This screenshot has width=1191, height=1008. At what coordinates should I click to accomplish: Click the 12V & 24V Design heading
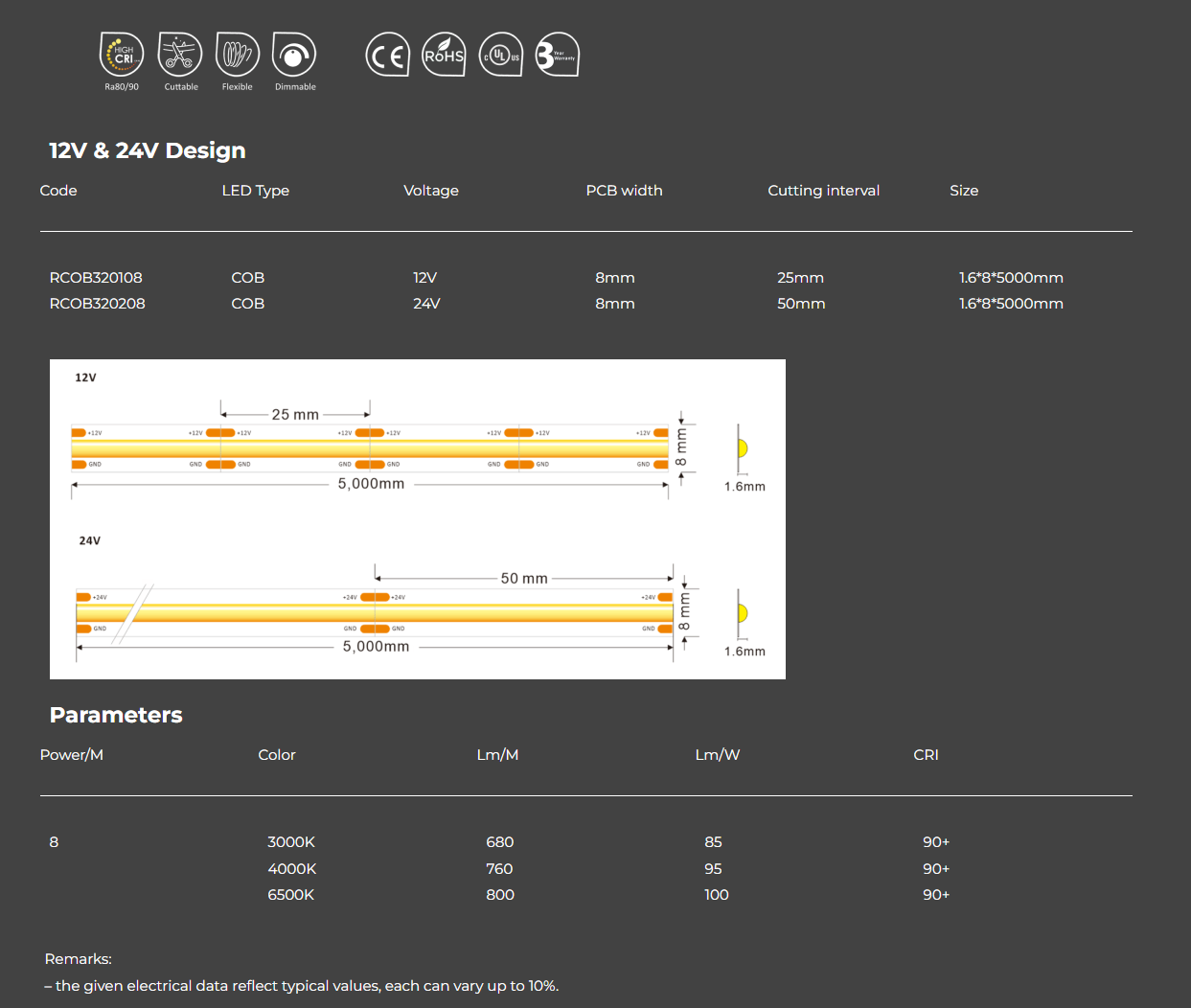[x=148, y=150]
